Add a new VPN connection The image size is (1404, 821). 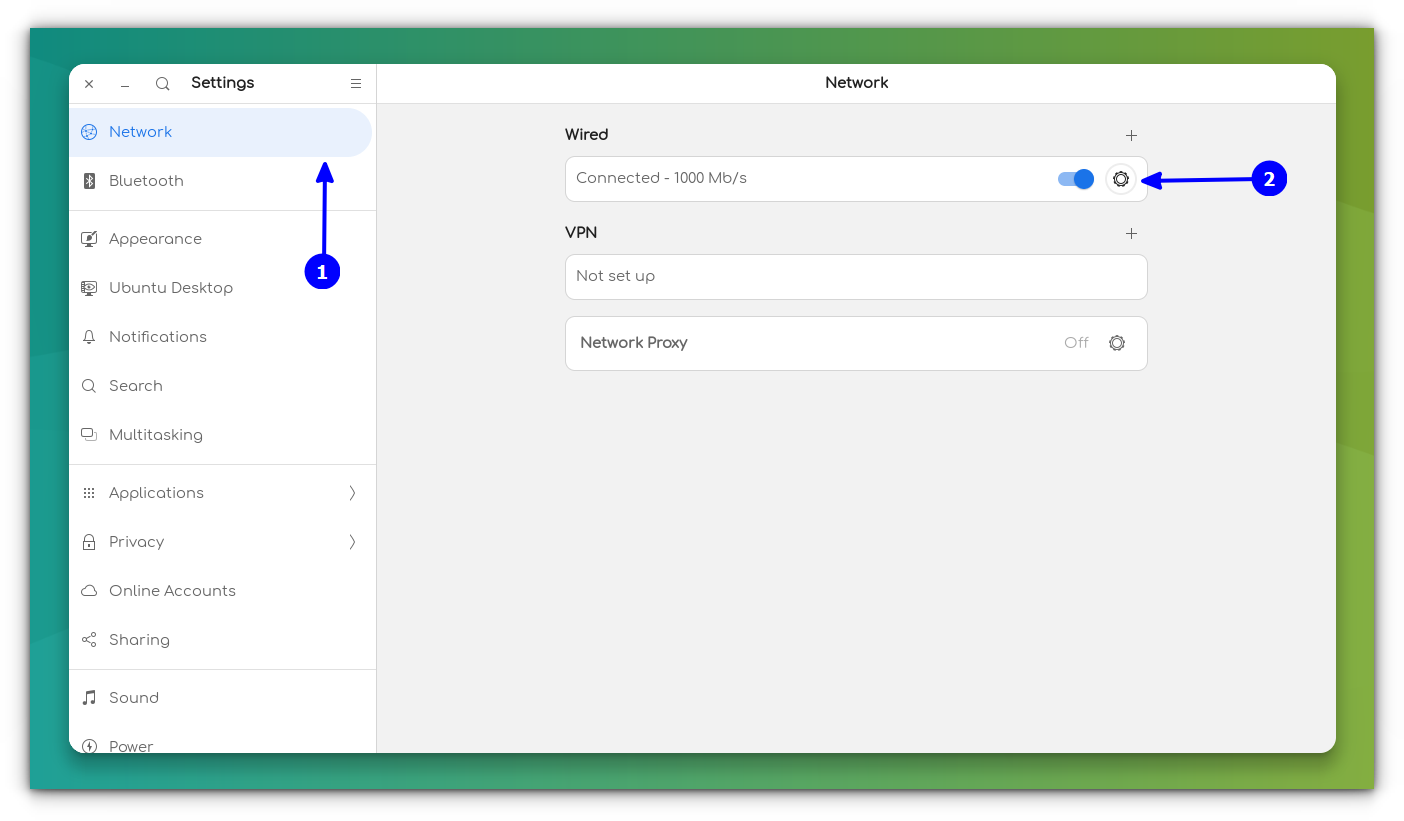[1132, 233]
